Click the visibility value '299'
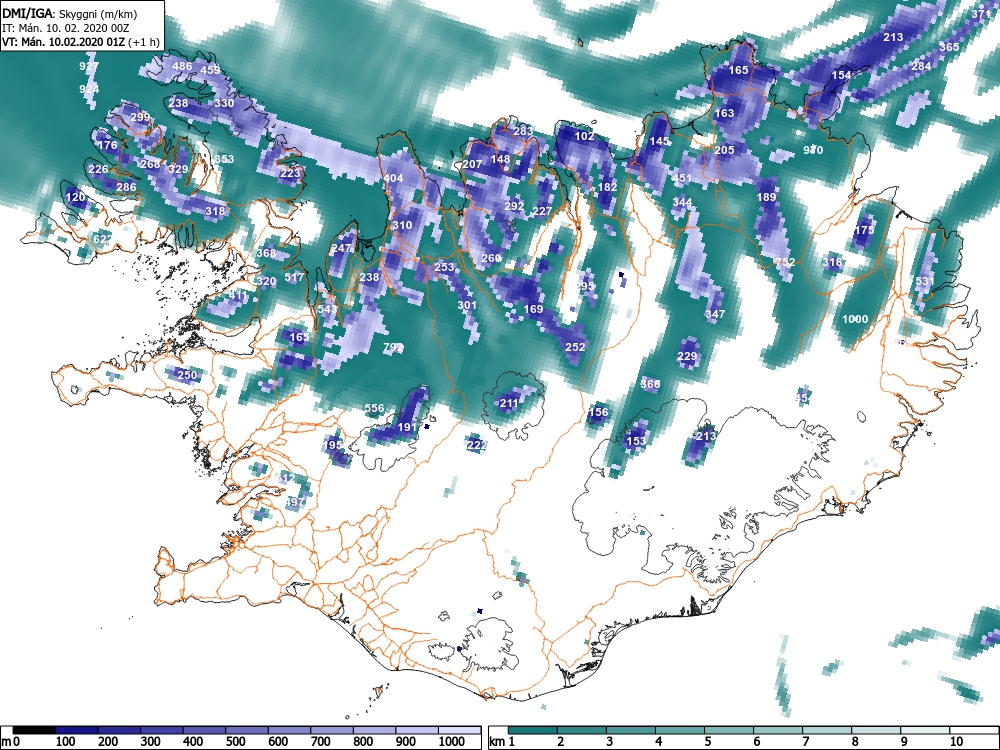1000x750 pixels. pos(140,117)
